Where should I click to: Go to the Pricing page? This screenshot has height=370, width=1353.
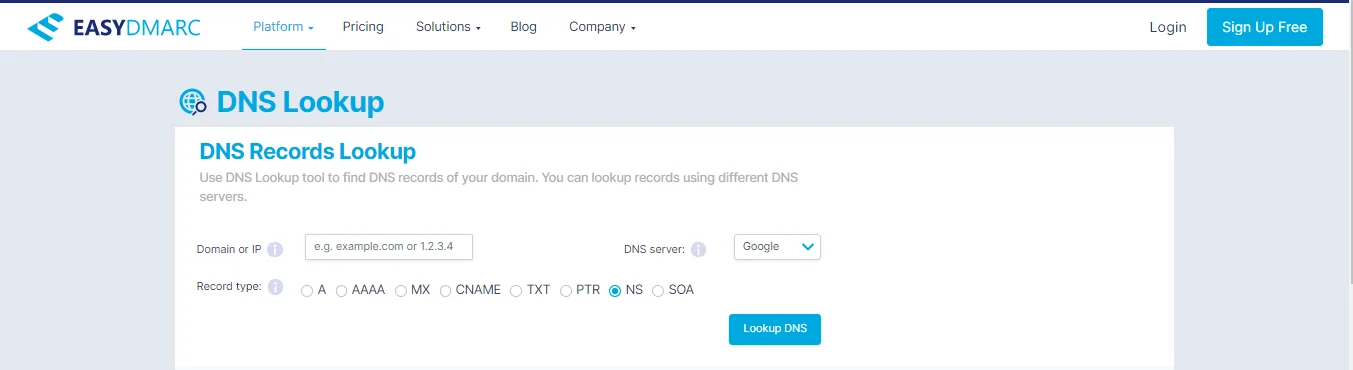(363, 27)
